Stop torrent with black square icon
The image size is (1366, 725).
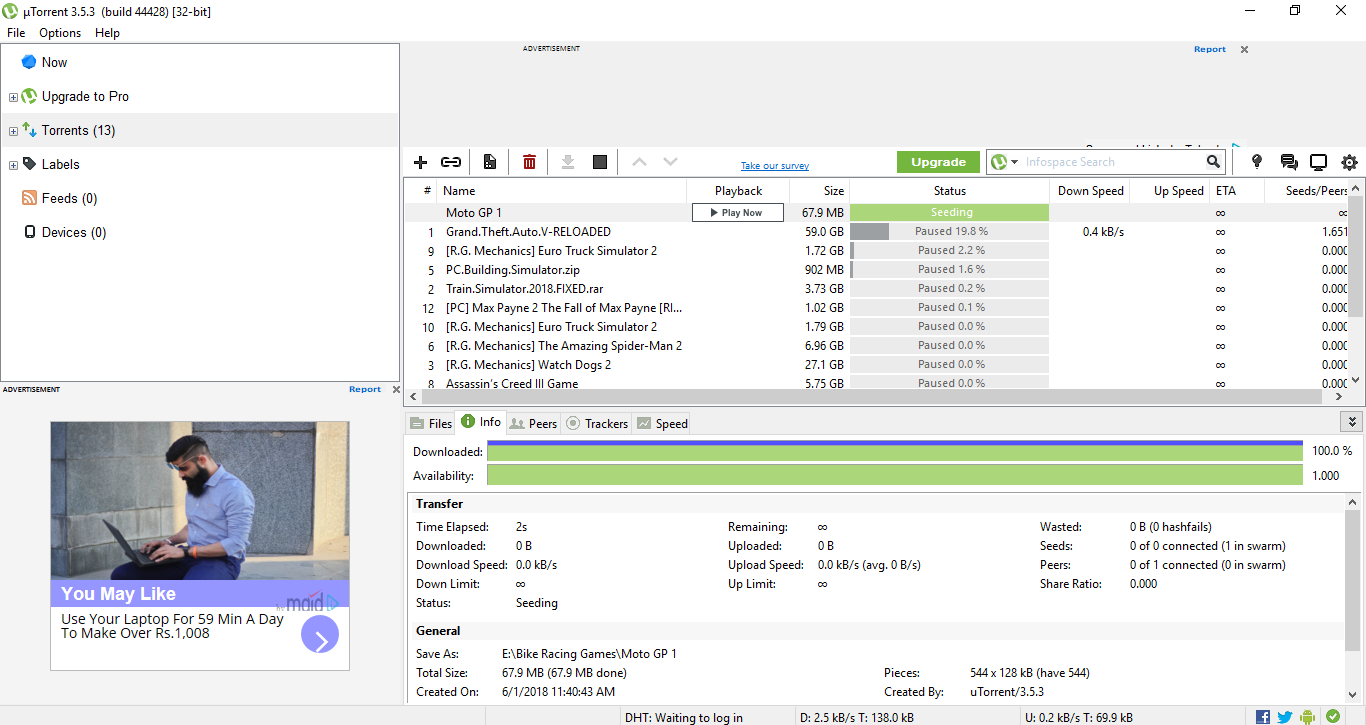pyautogui.click(x=600, y=162)
